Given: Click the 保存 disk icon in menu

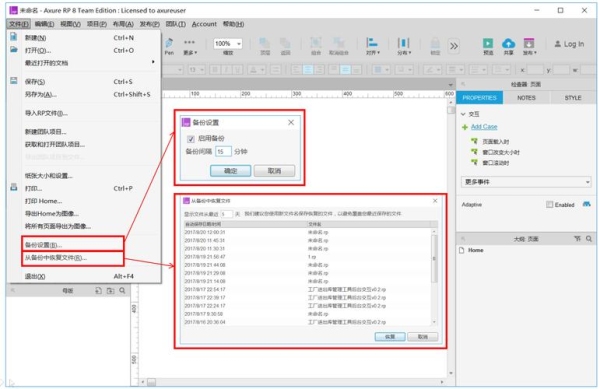Looking at the screenshot, I should (x=13, y=81).
